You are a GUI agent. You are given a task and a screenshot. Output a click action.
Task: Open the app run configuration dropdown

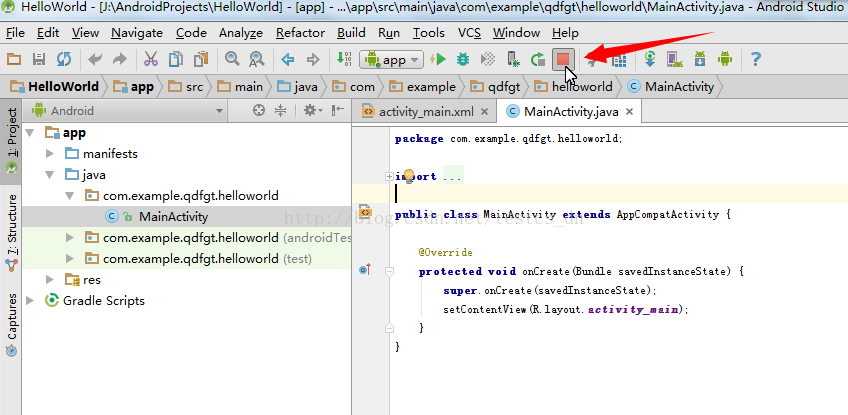[391, 60]
